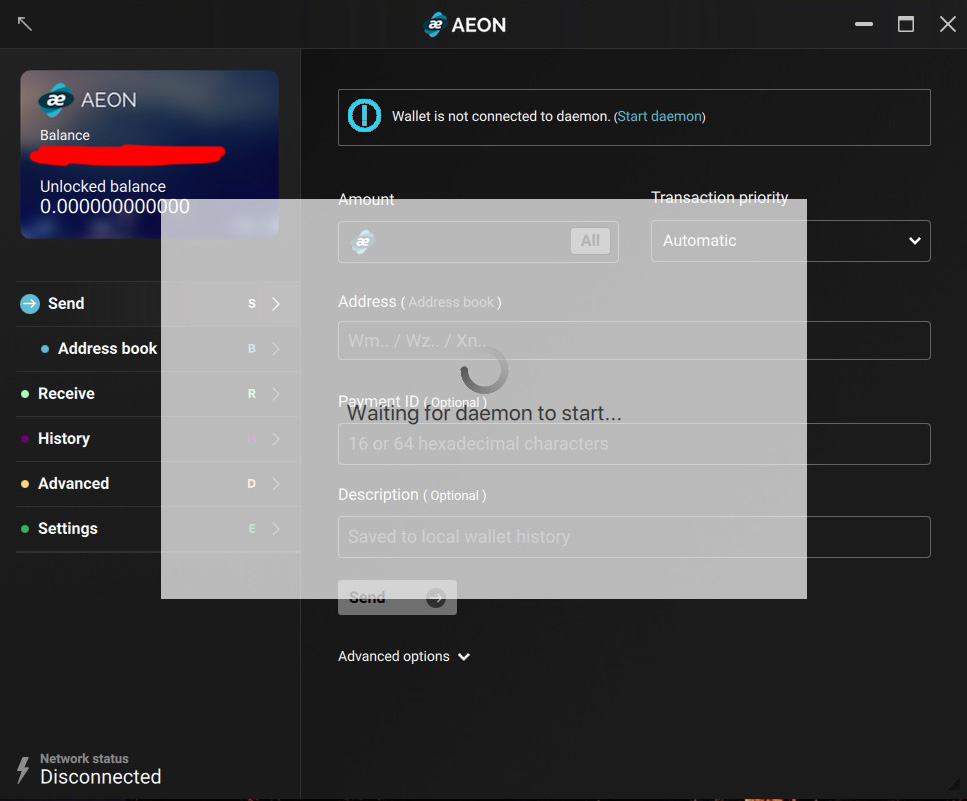Click the chevron on the History row
The image size is (967, 801).
tap(276, 439)
